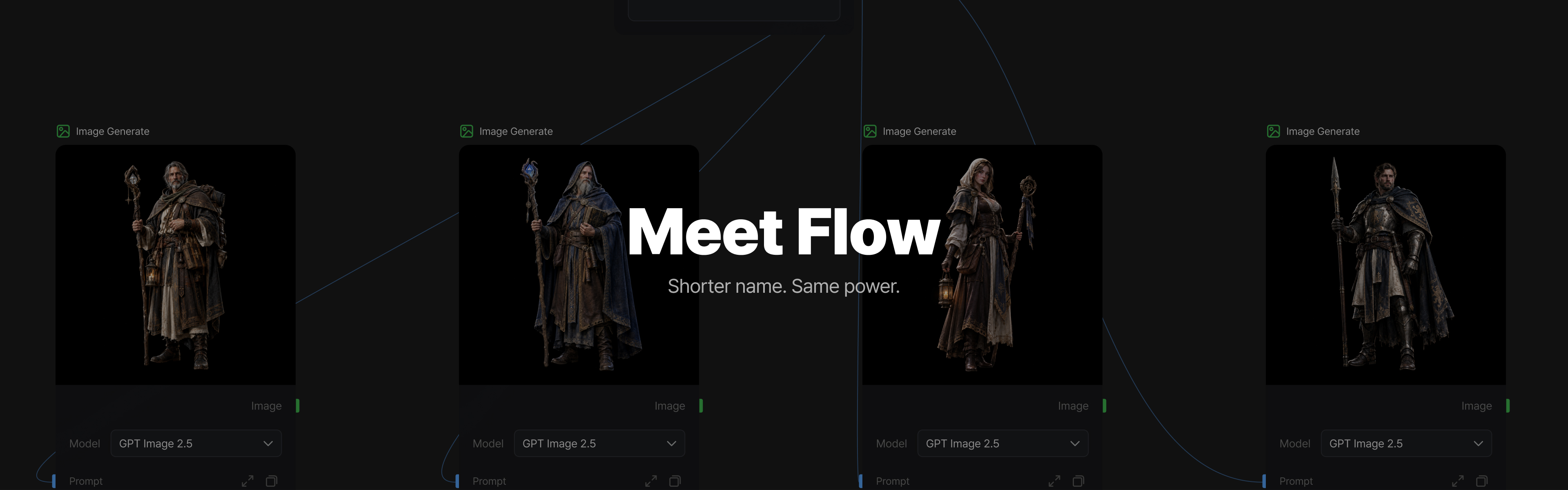Image resolution: width=1568 pixels, height=490 pixels.
Task: Select the armored knight with spear generated image
Action: pyautogui.click(x=1386, y=265)
